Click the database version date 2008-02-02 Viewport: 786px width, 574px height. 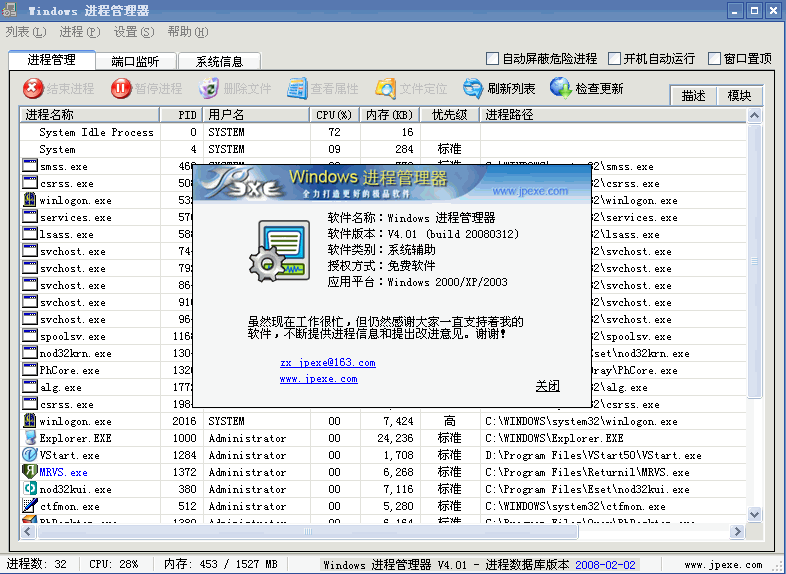(x=605, y=565)
